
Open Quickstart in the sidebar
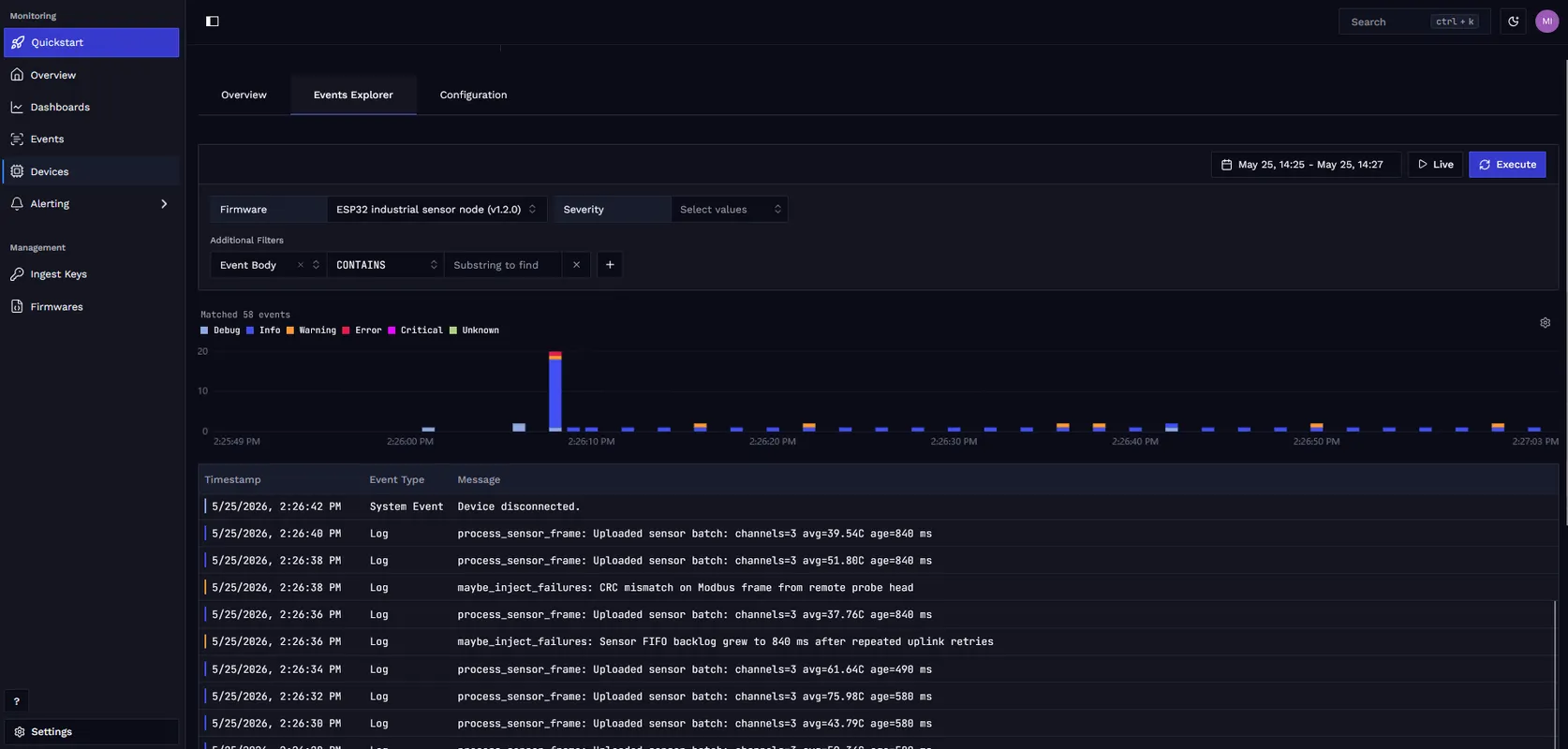click(92, 42)
